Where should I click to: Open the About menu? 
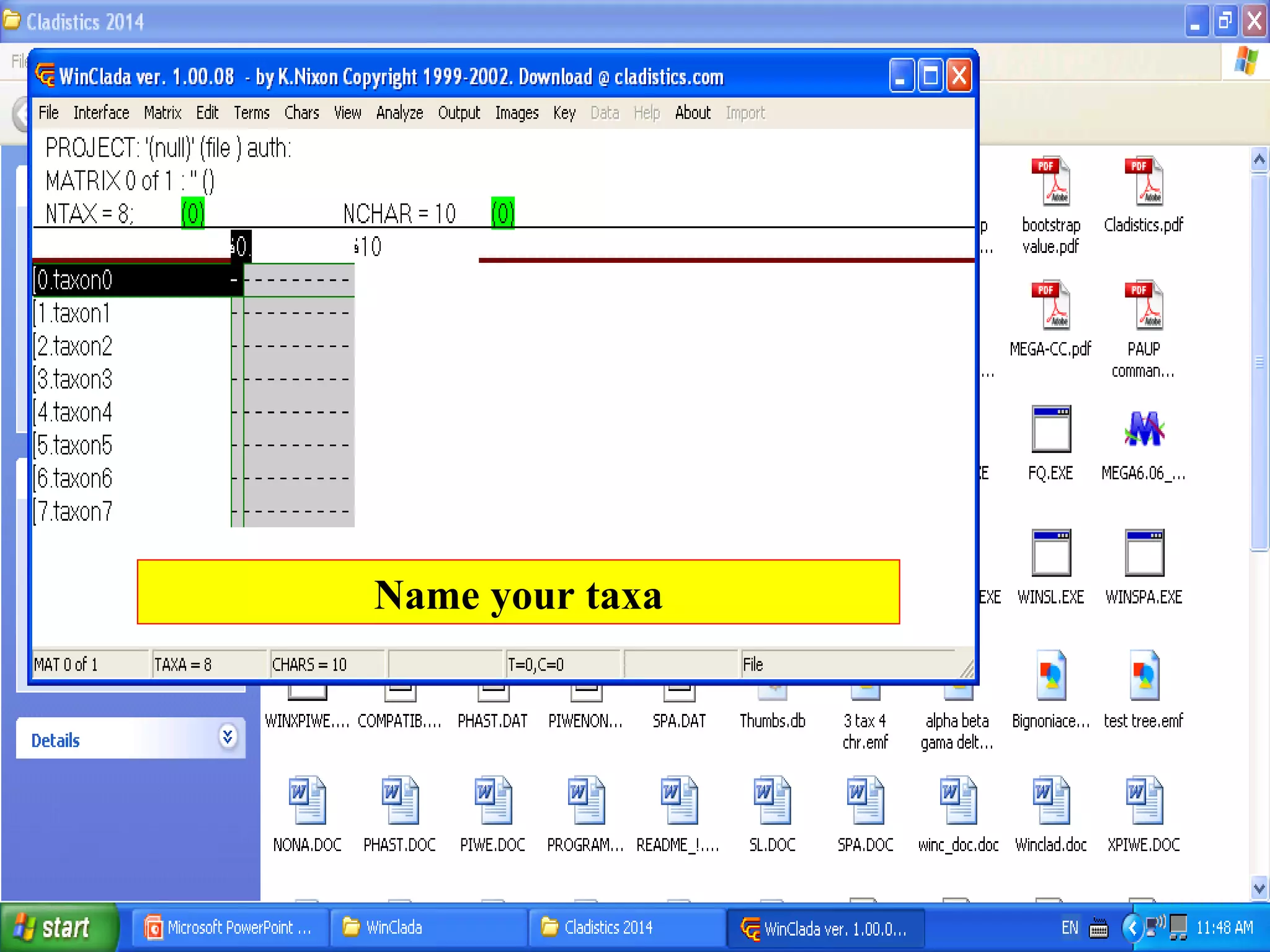tap(693, 113)
